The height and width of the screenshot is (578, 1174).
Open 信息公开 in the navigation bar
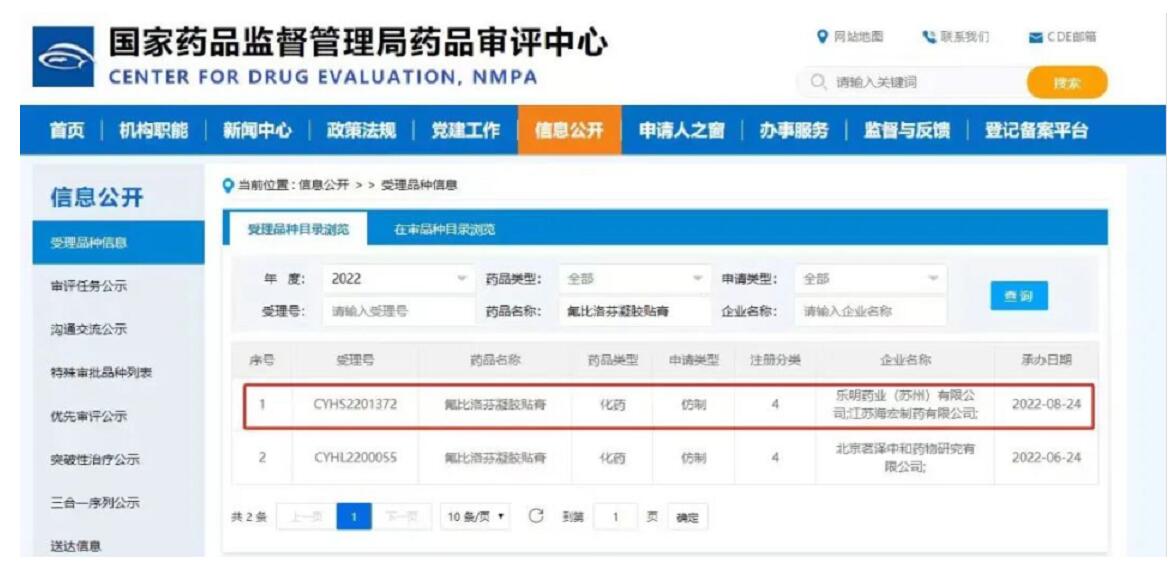[569, 131]
